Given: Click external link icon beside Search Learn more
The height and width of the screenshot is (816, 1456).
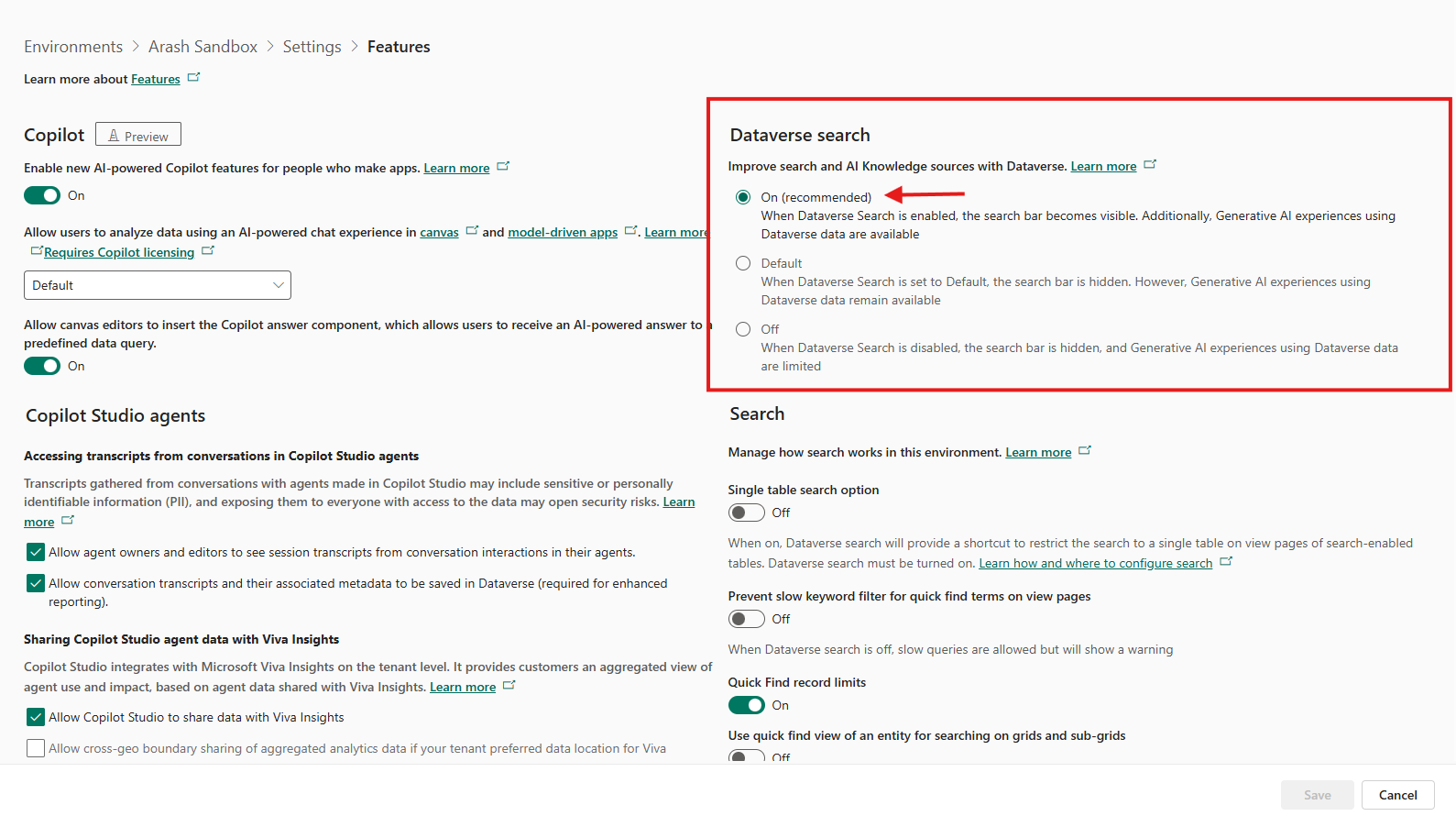Looking at the screenshot, I should [x=1085, y=451].
